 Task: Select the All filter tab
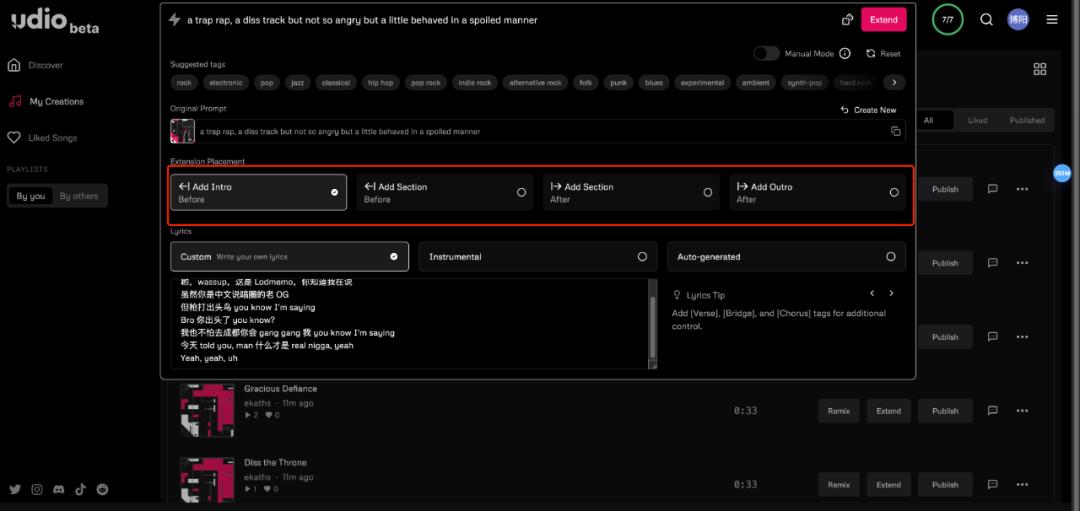pos(928,120)
